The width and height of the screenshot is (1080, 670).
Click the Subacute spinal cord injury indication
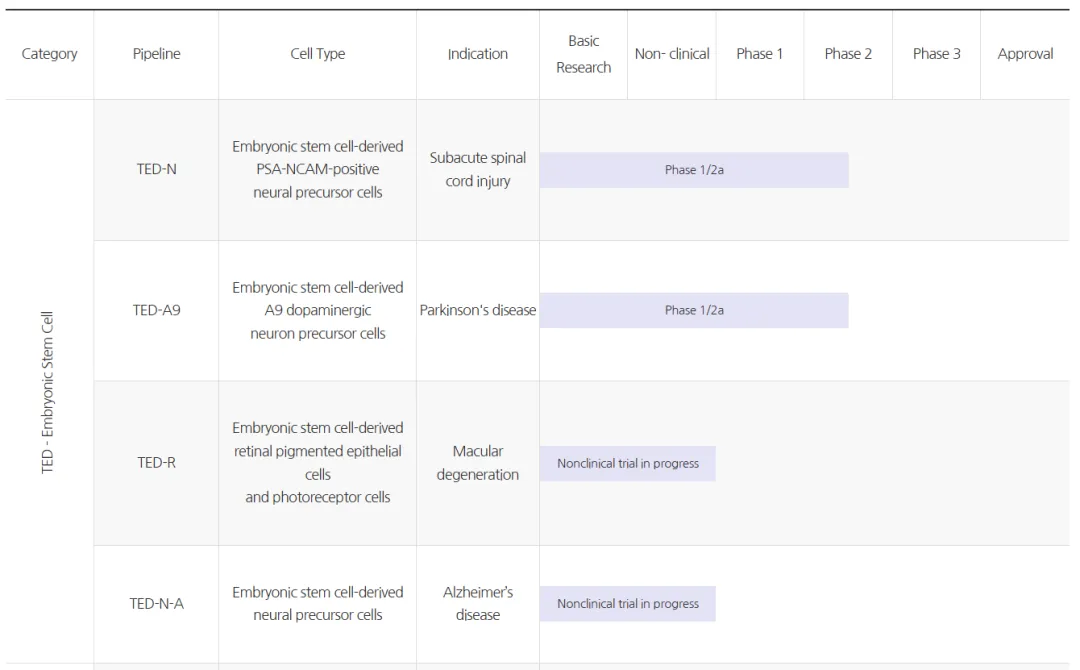click(x=477, y=170)
